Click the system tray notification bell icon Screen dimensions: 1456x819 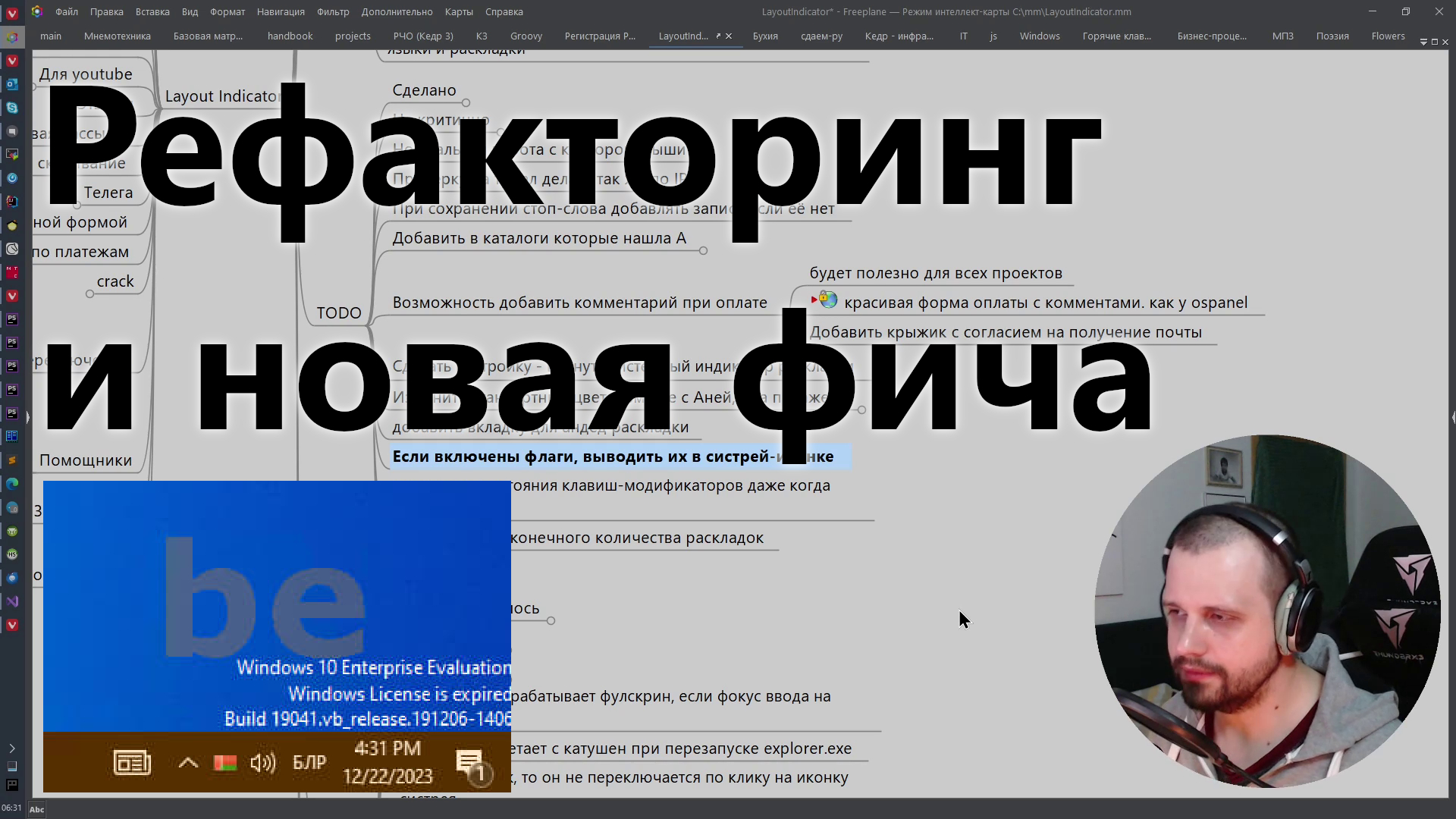tap(470, 762)
